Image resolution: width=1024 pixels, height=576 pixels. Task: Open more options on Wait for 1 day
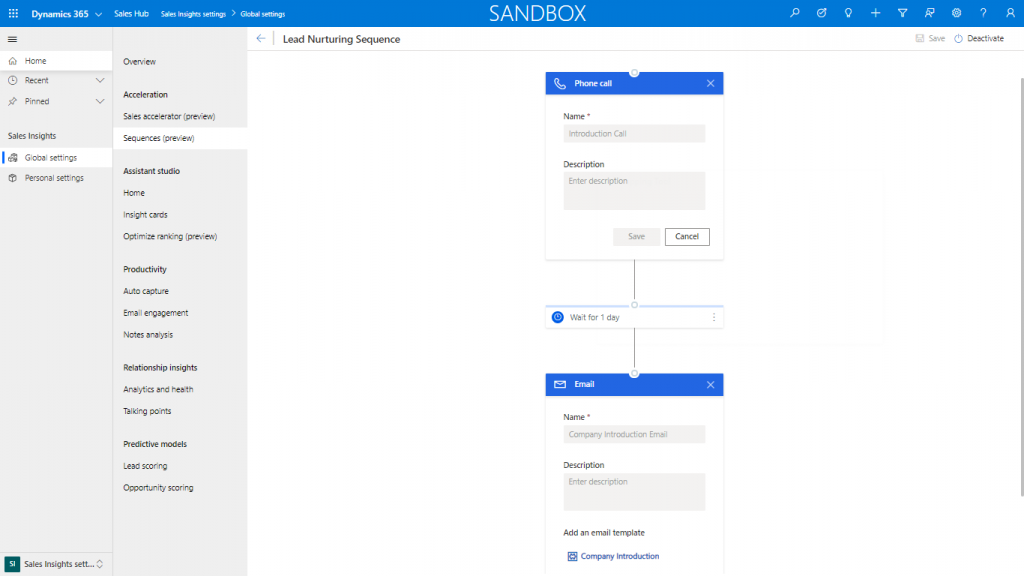tap(715, 316)
